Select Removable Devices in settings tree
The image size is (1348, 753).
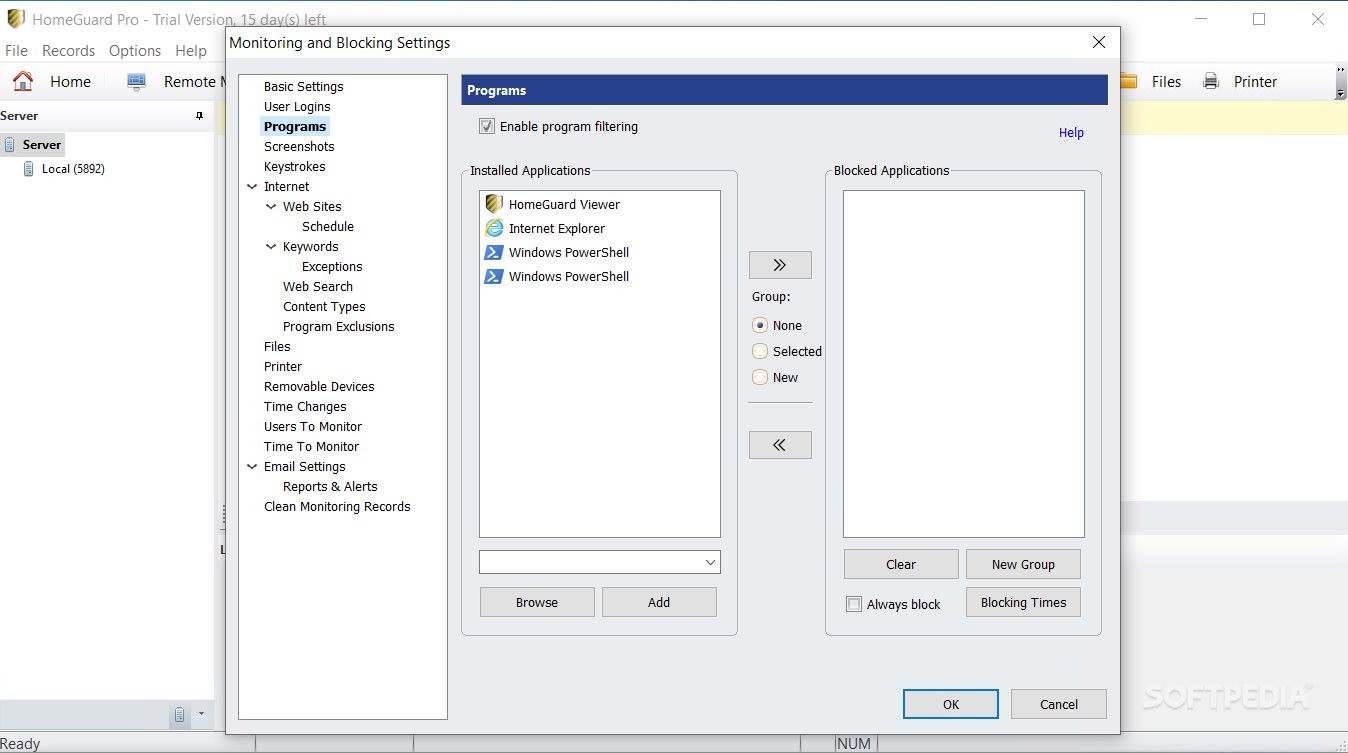pyautogui.click(x=319, y=386)
